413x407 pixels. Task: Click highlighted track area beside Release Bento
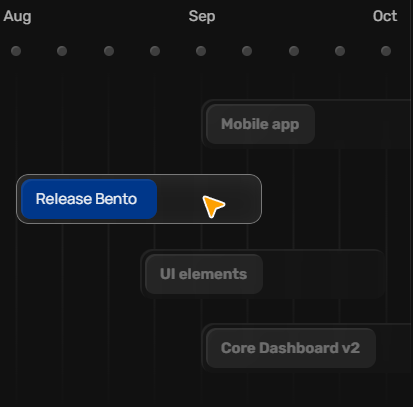209,199
